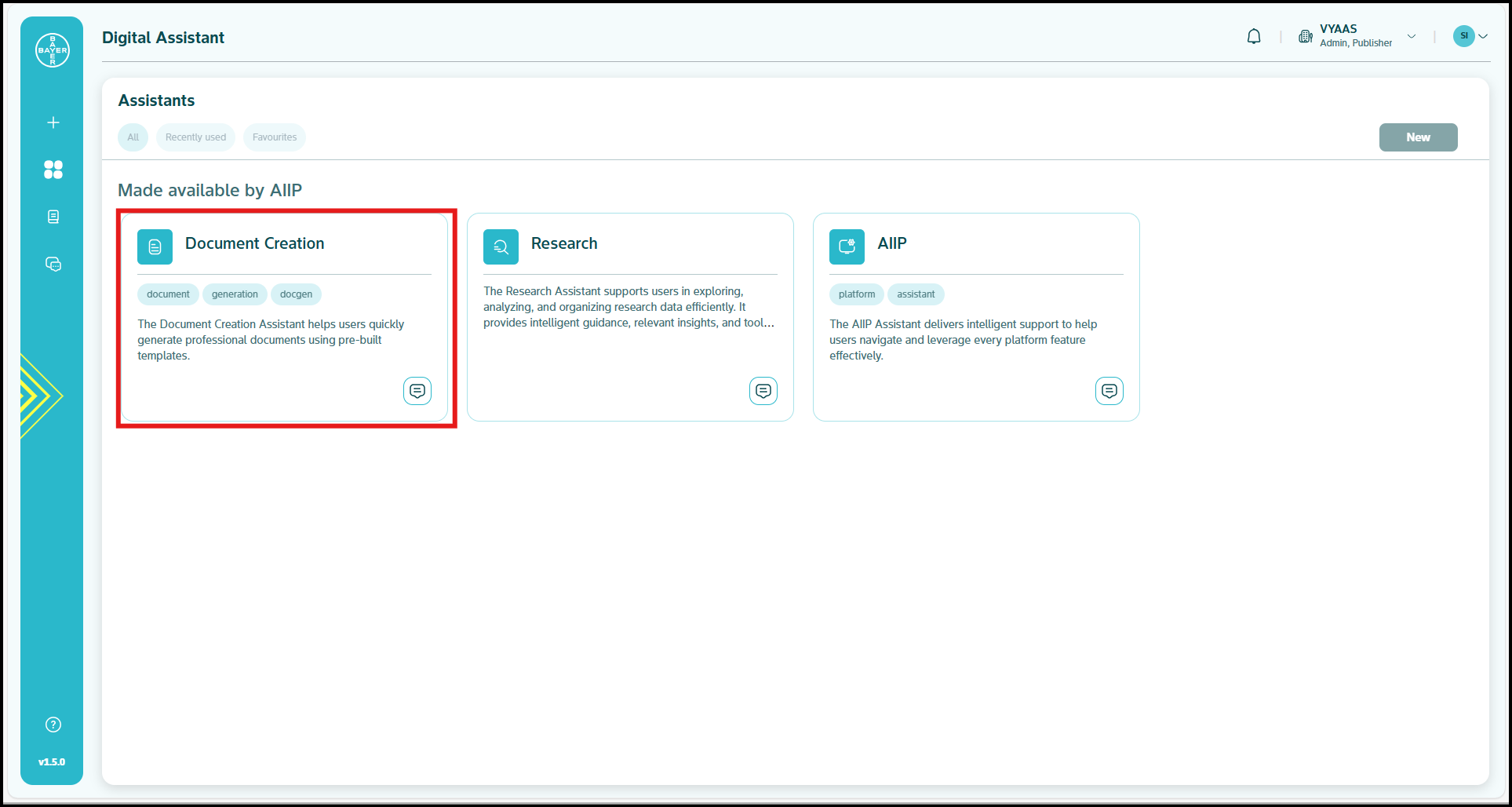Click the help question mark icon
Viewport: 1512px width, 807px height.
(53, 725)
